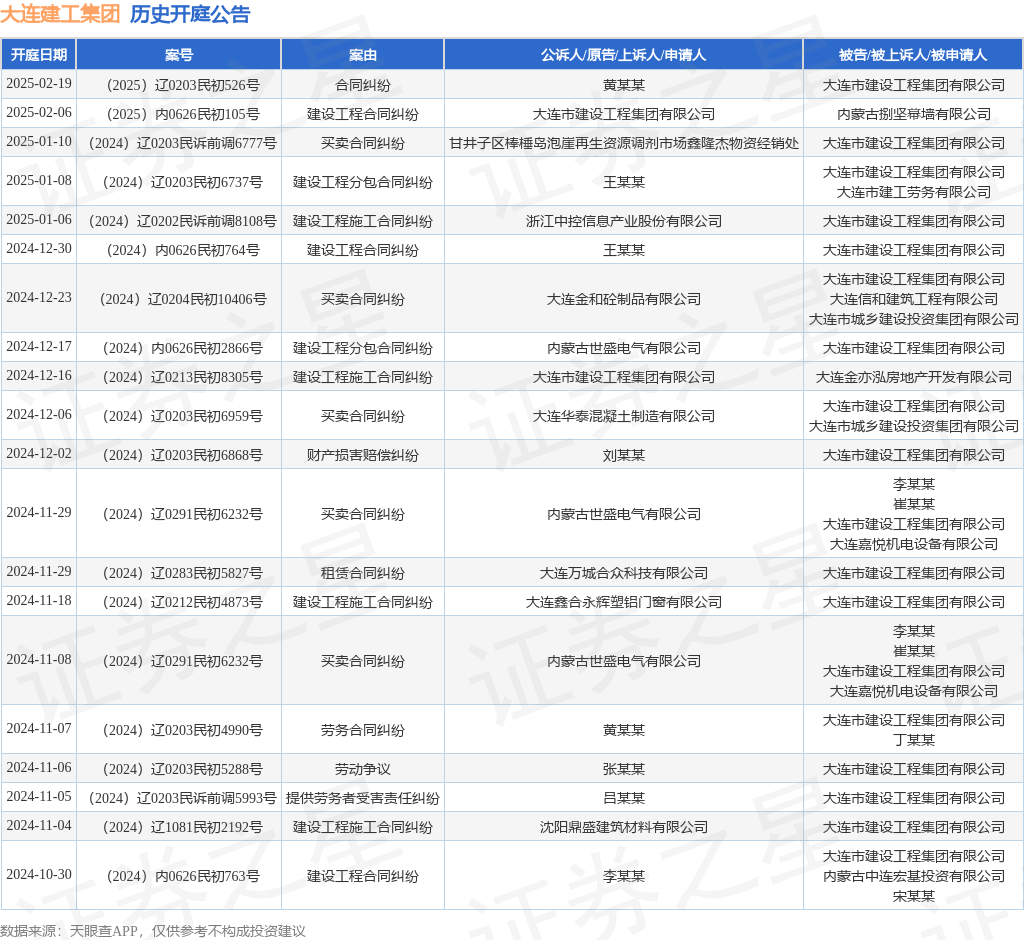Select case number (2024)辽0203民初6737号

click(183, 182)
